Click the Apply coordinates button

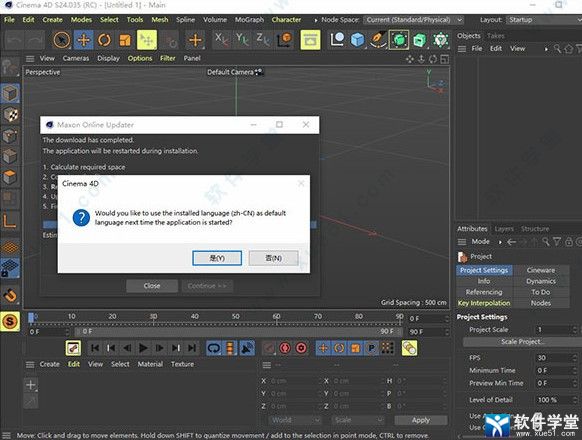pyautogui.click(x=421, y=420)
